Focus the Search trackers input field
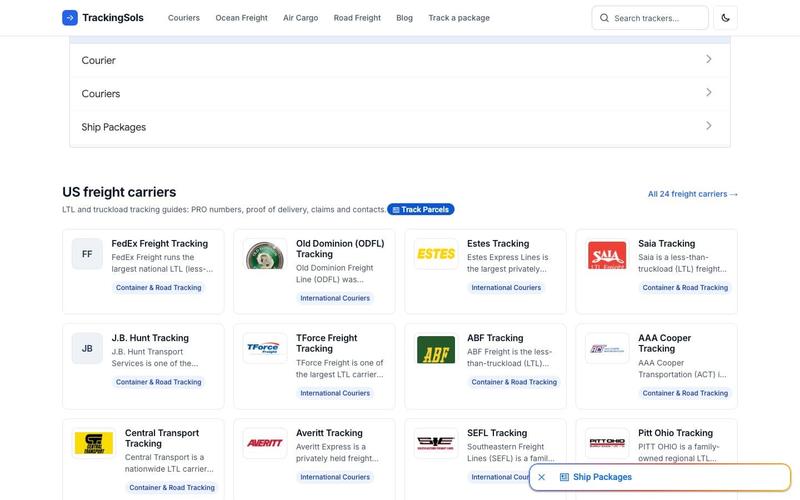Viewport: 800px width, 500px height. point(650,18)
